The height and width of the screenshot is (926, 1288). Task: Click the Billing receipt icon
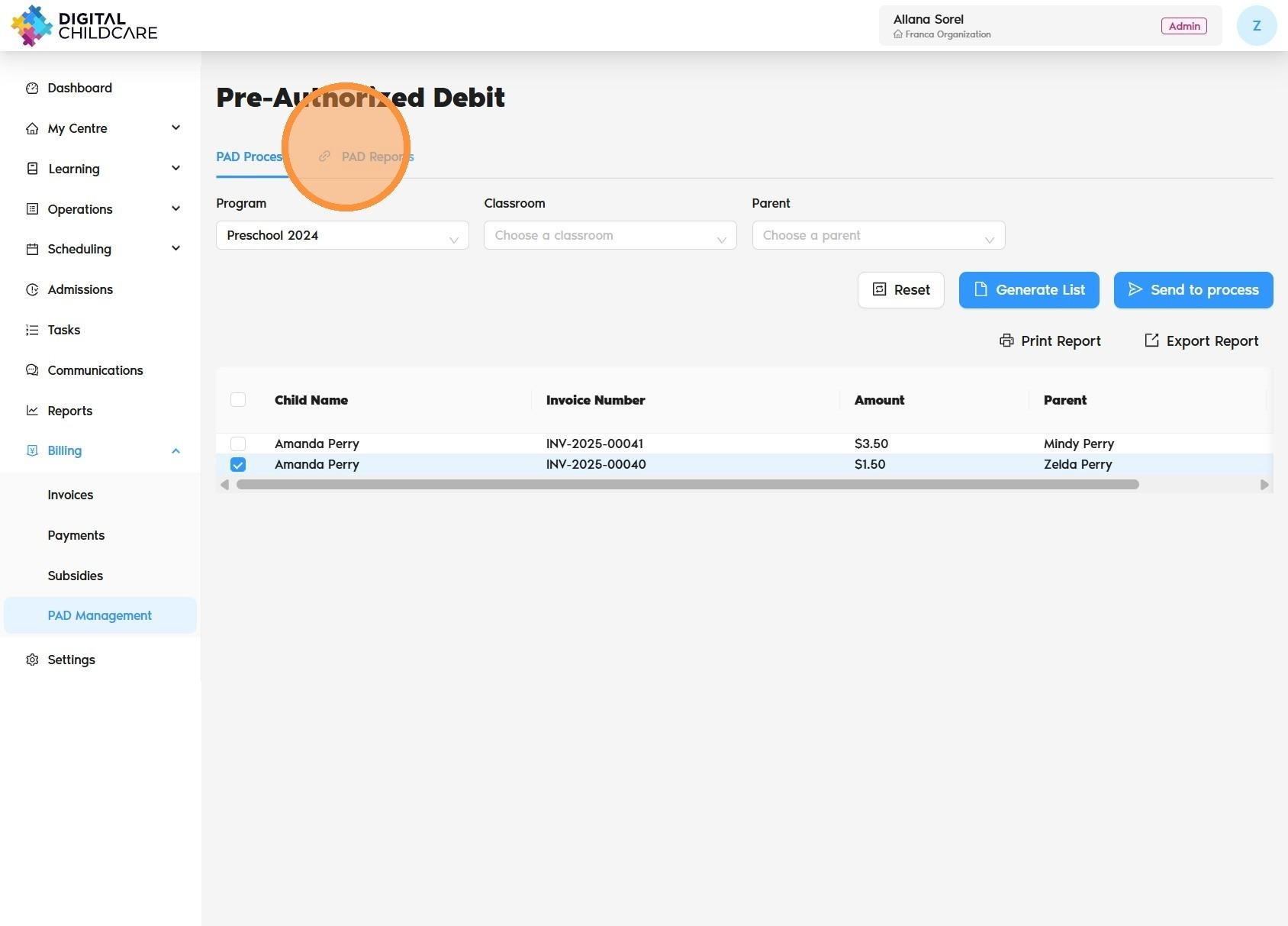(x=32, y=450)
